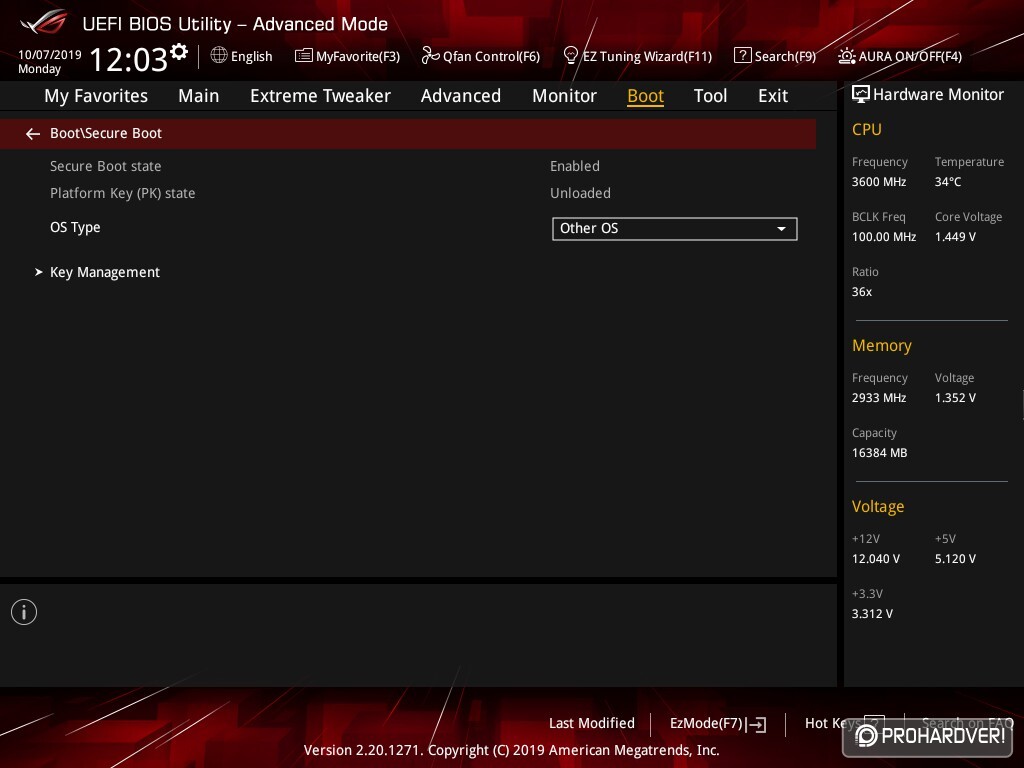Viewport: 1024px width, 768px height.
Task: Open the OS Type dropdown showing Other OS
Action: (x=675, y=229)
